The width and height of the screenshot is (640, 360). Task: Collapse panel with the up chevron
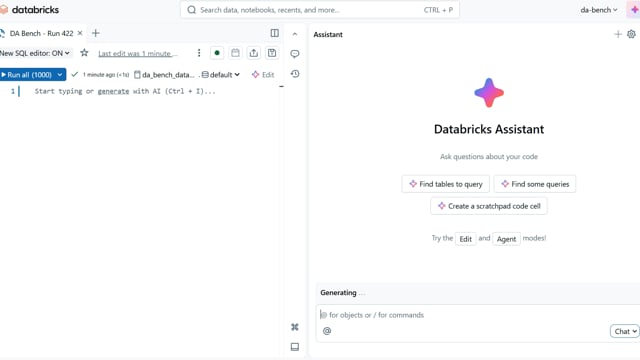295,34
